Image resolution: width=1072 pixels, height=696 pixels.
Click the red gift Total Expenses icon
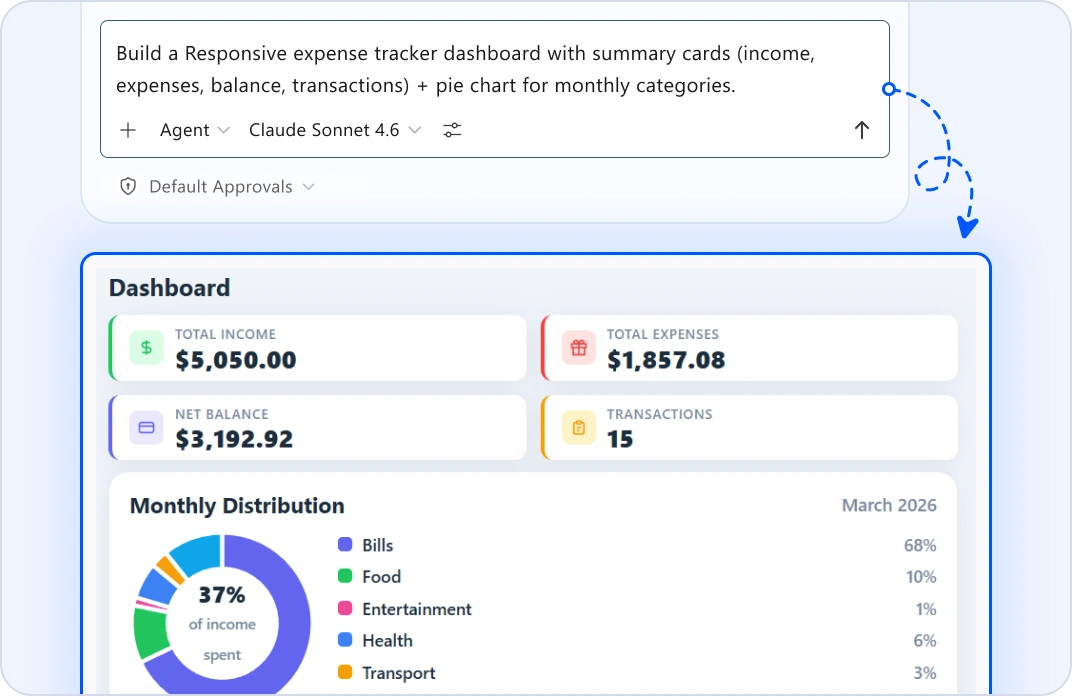tap(578, 347)
